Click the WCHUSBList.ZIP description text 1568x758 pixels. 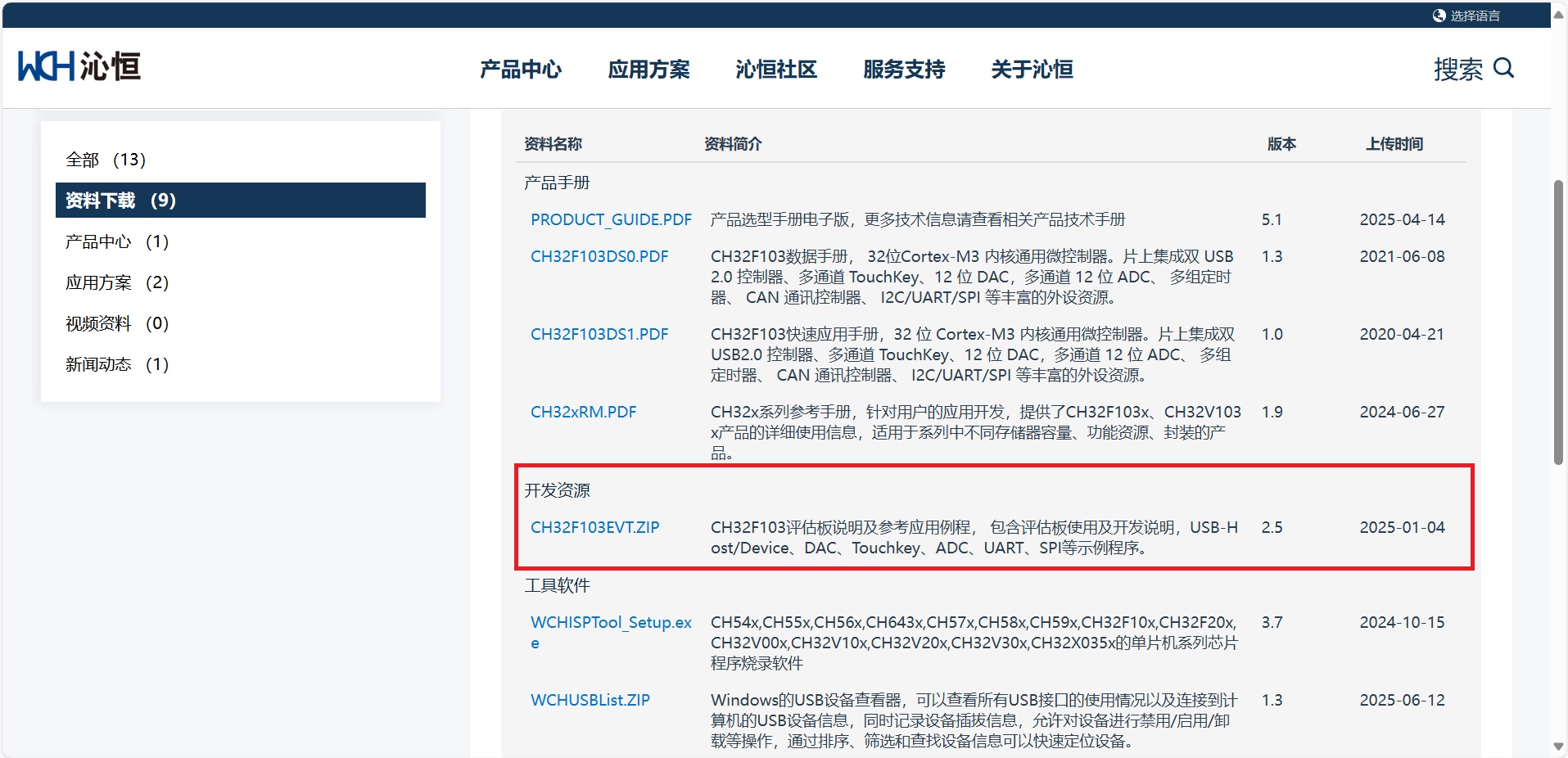click(974, 720)
